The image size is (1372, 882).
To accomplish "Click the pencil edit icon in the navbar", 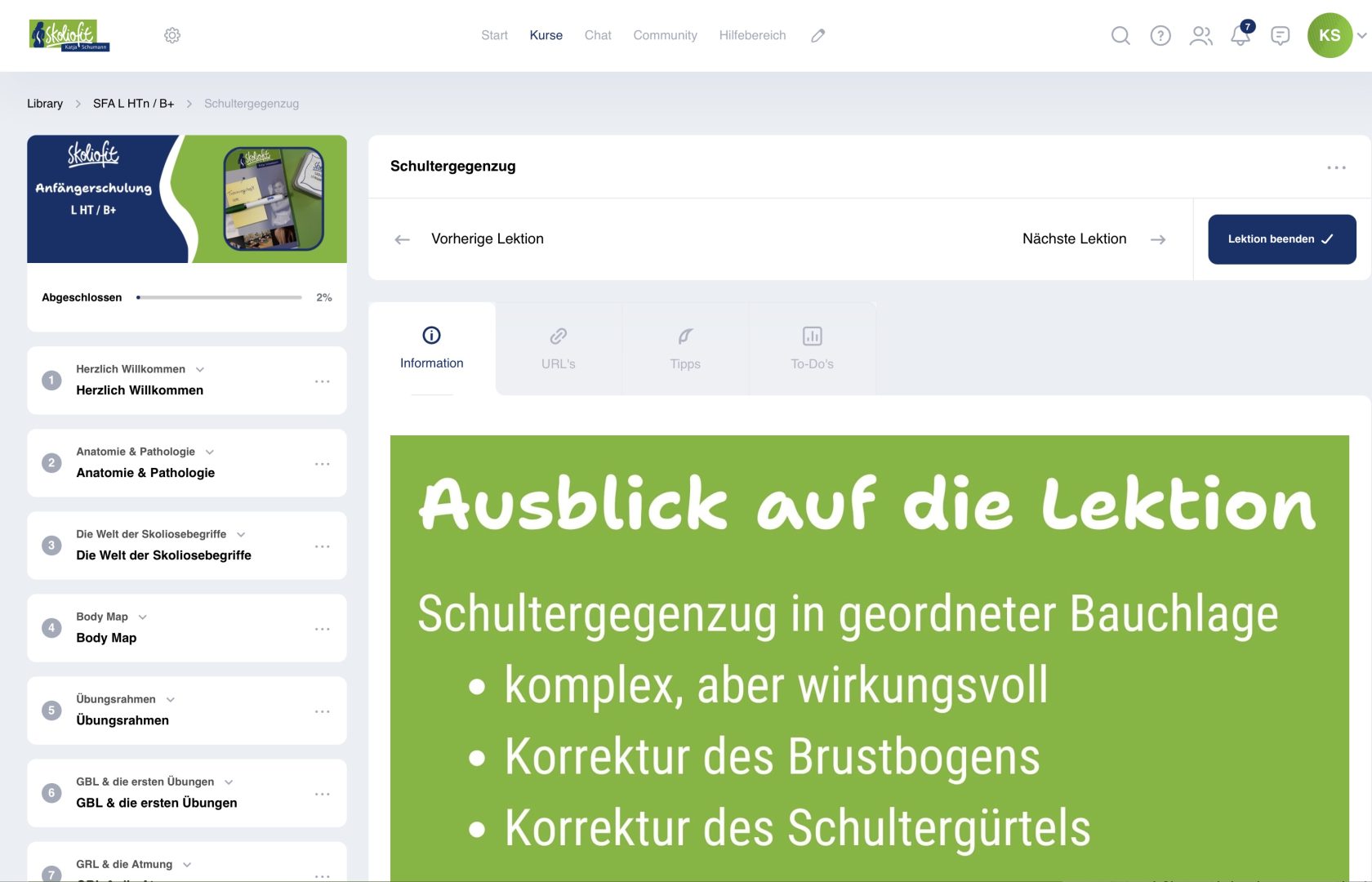I will (x=817, y=36).
